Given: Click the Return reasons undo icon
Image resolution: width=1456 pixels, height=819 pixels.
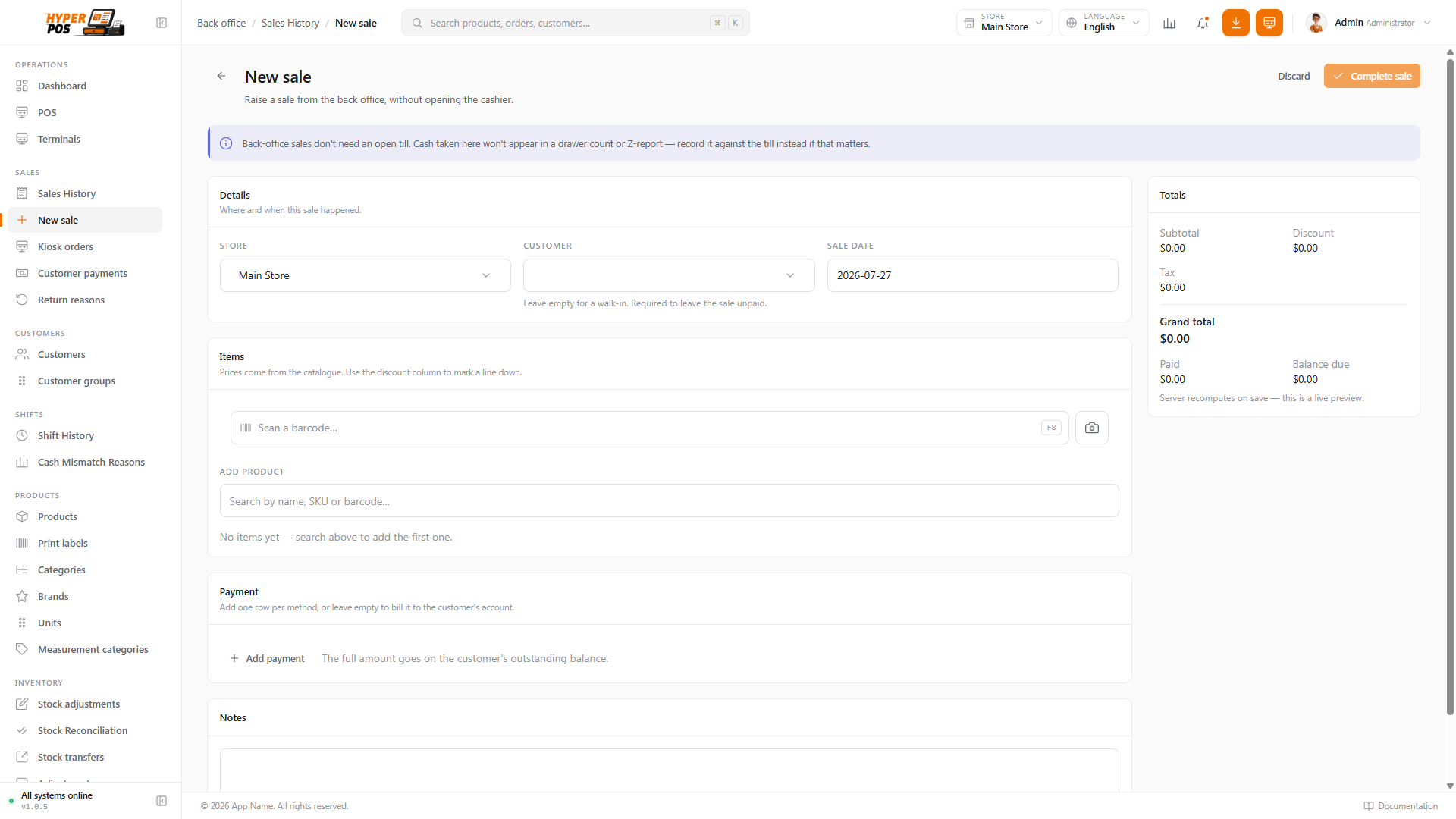Looking at the screenshot, I should point(22,300).
